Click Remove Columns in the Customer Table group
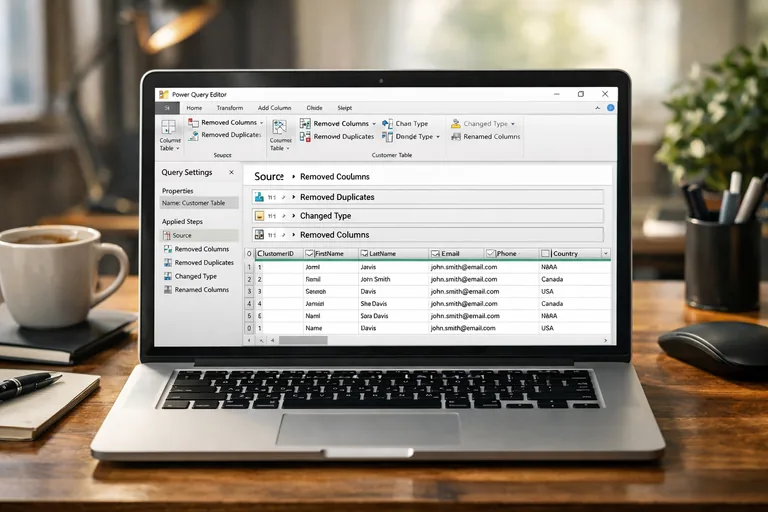Screen dimensions: 768x512 pos(336,123)
